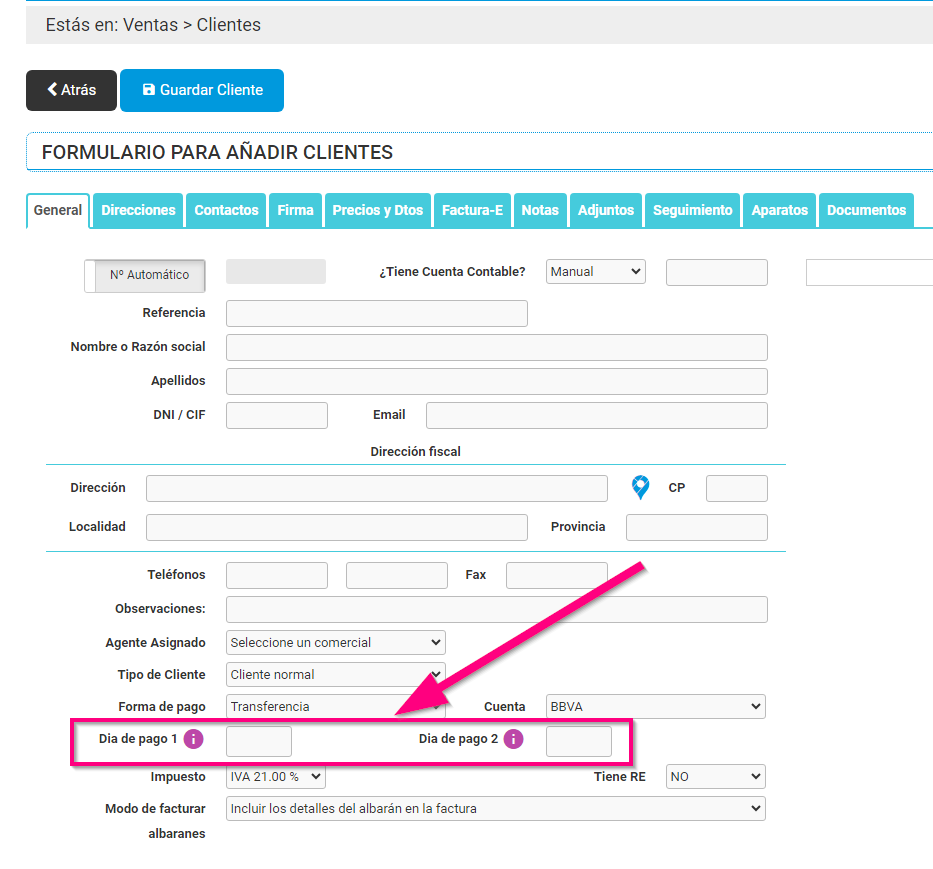The width and height of the screenshot is (933, 869).
Task: Click the info icon beside Dia de pago 1
Action: pyautogui.click(x=193, y=739)
